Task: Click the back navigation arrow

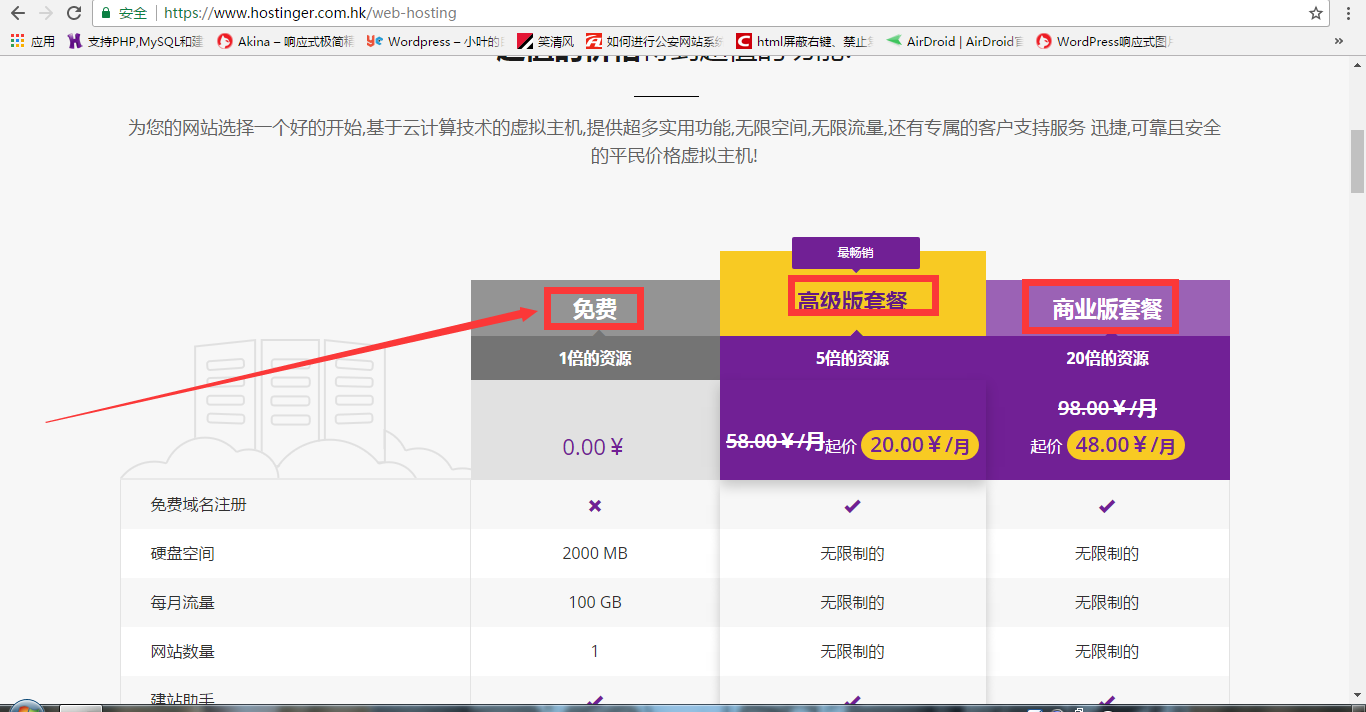Action: [17, 14]
